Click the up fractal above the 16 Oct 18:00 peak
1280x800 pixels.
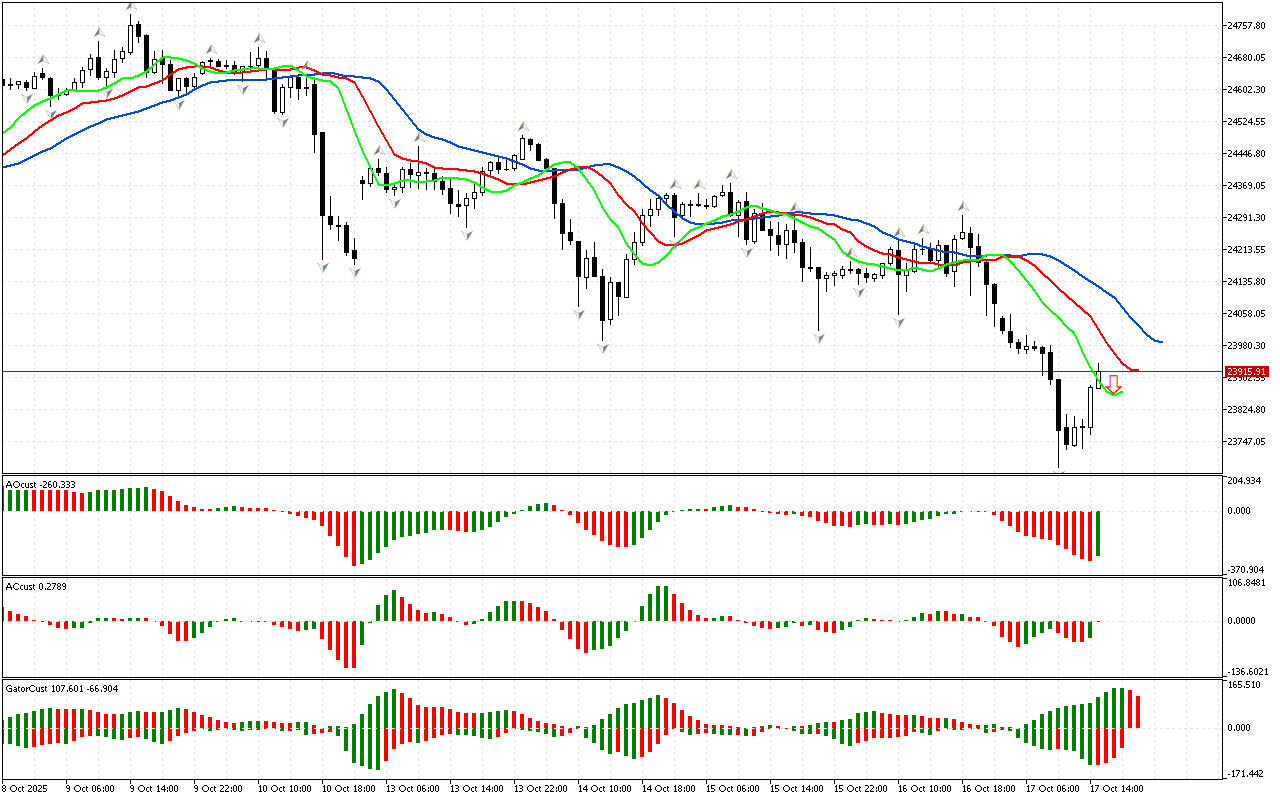click(963, 204)
